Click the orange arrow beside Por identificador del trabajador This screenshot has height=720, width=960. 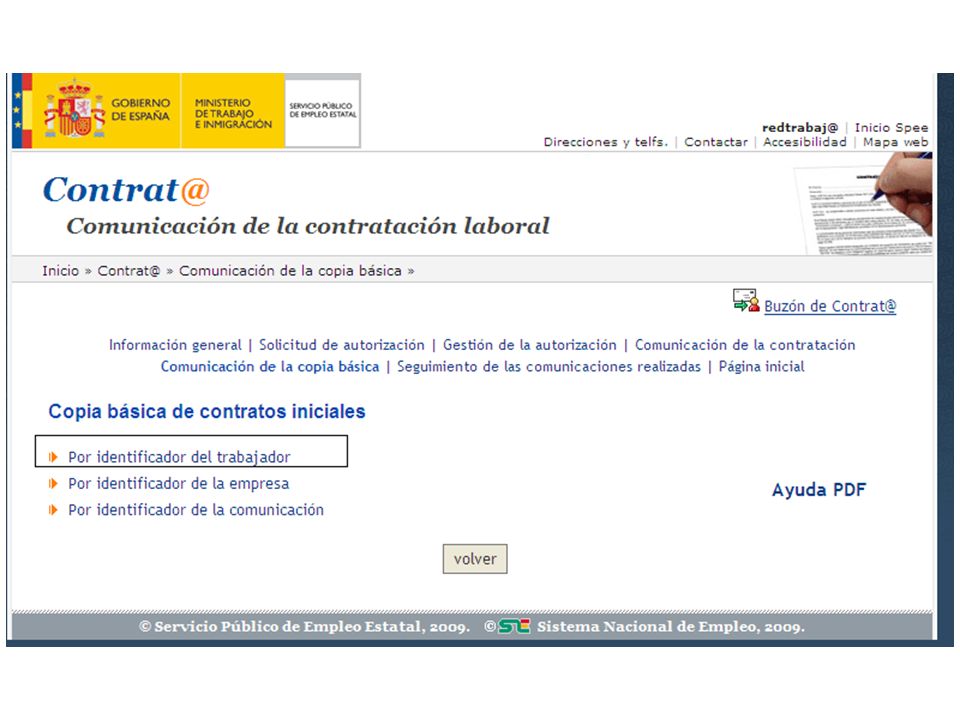tap(53, 457)
